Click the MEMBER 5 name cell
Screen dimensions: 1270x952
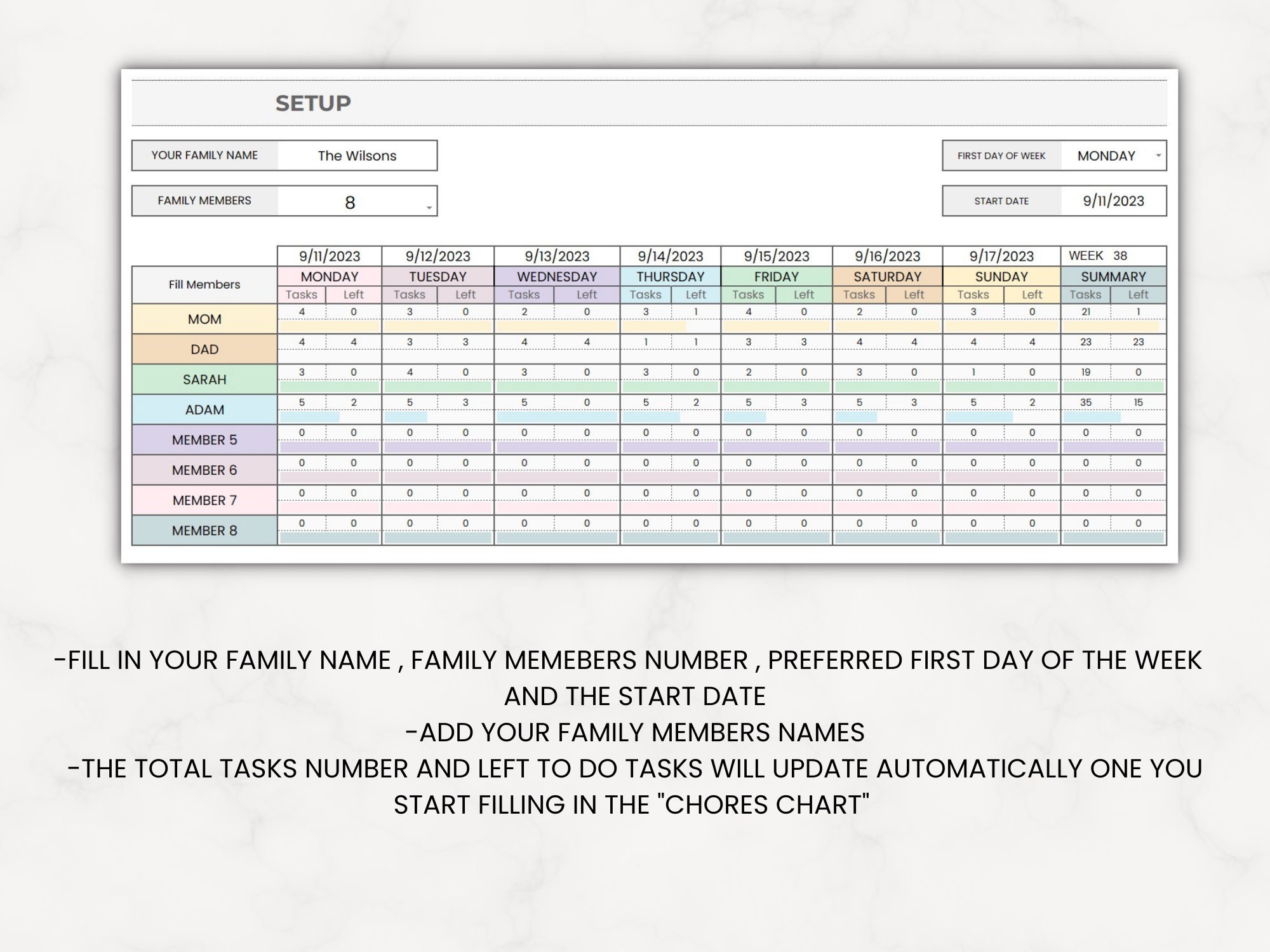[x=204, y=440]
